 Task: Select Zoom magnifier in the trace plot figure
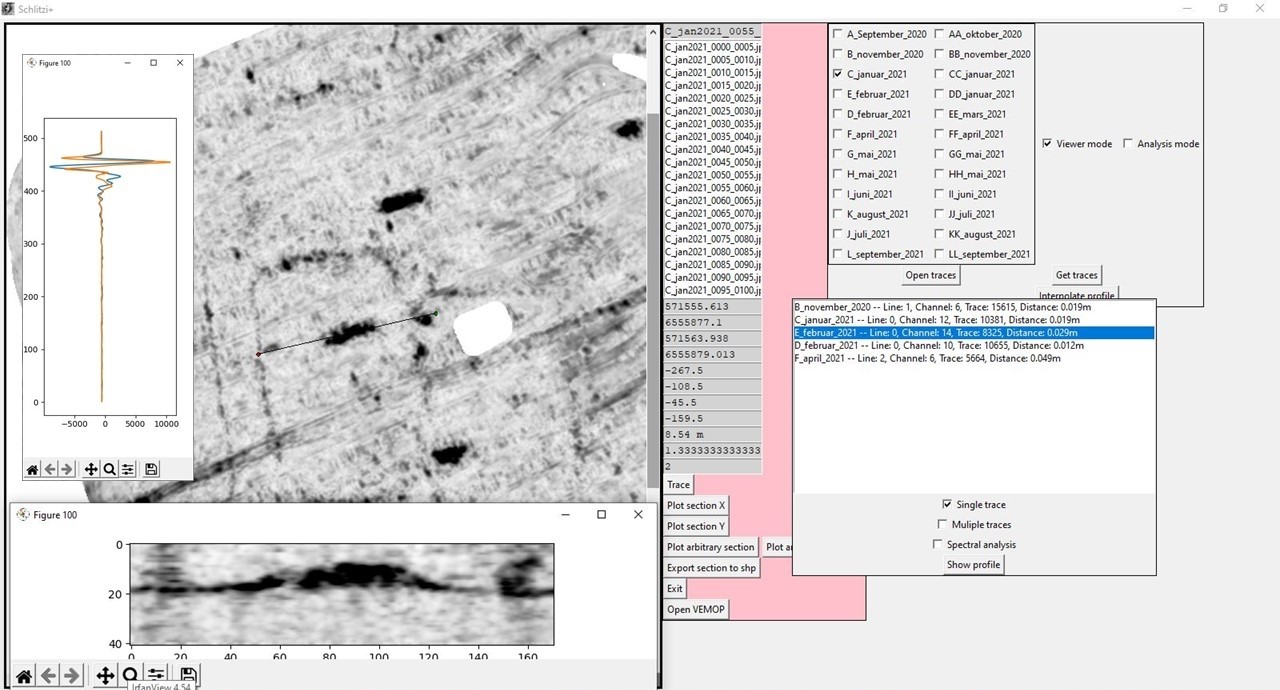pos(109,469)
